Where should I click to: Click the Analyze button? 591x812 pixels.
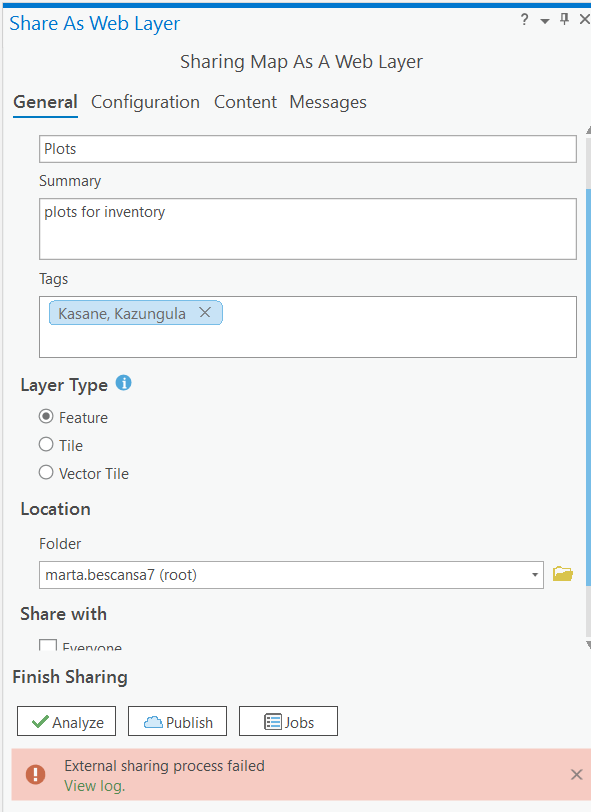(x=66, y=721)
